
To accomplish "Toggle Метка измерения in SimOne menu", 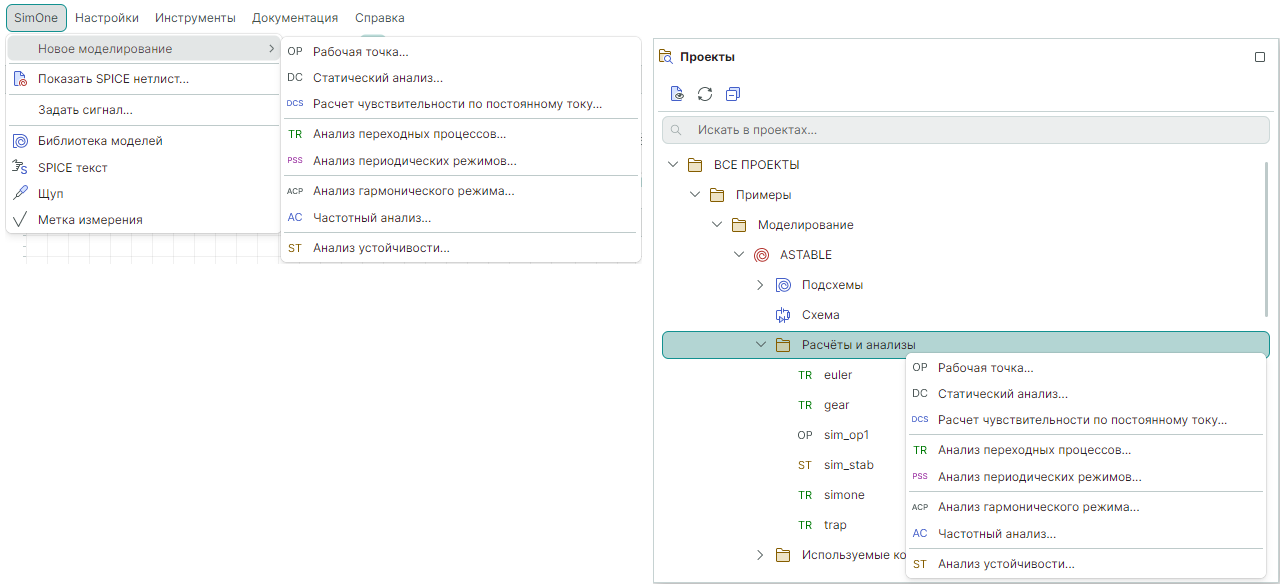I will pyautogui.click(x=90, y=219).
